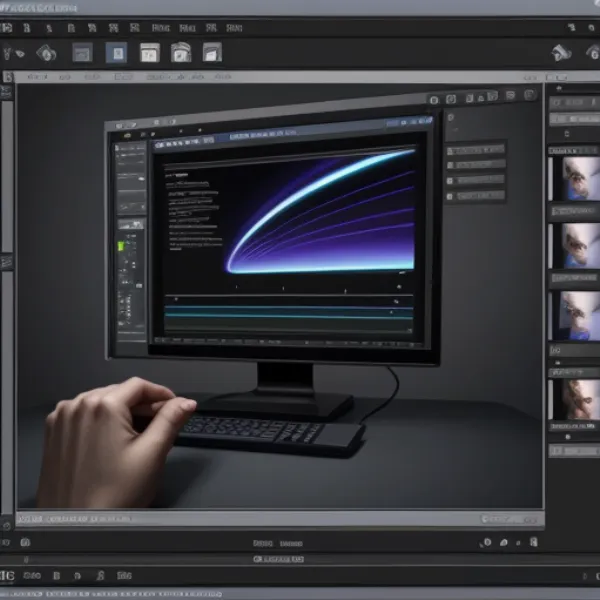Click the white calendar-like window toolbar icon

point(150,53)
